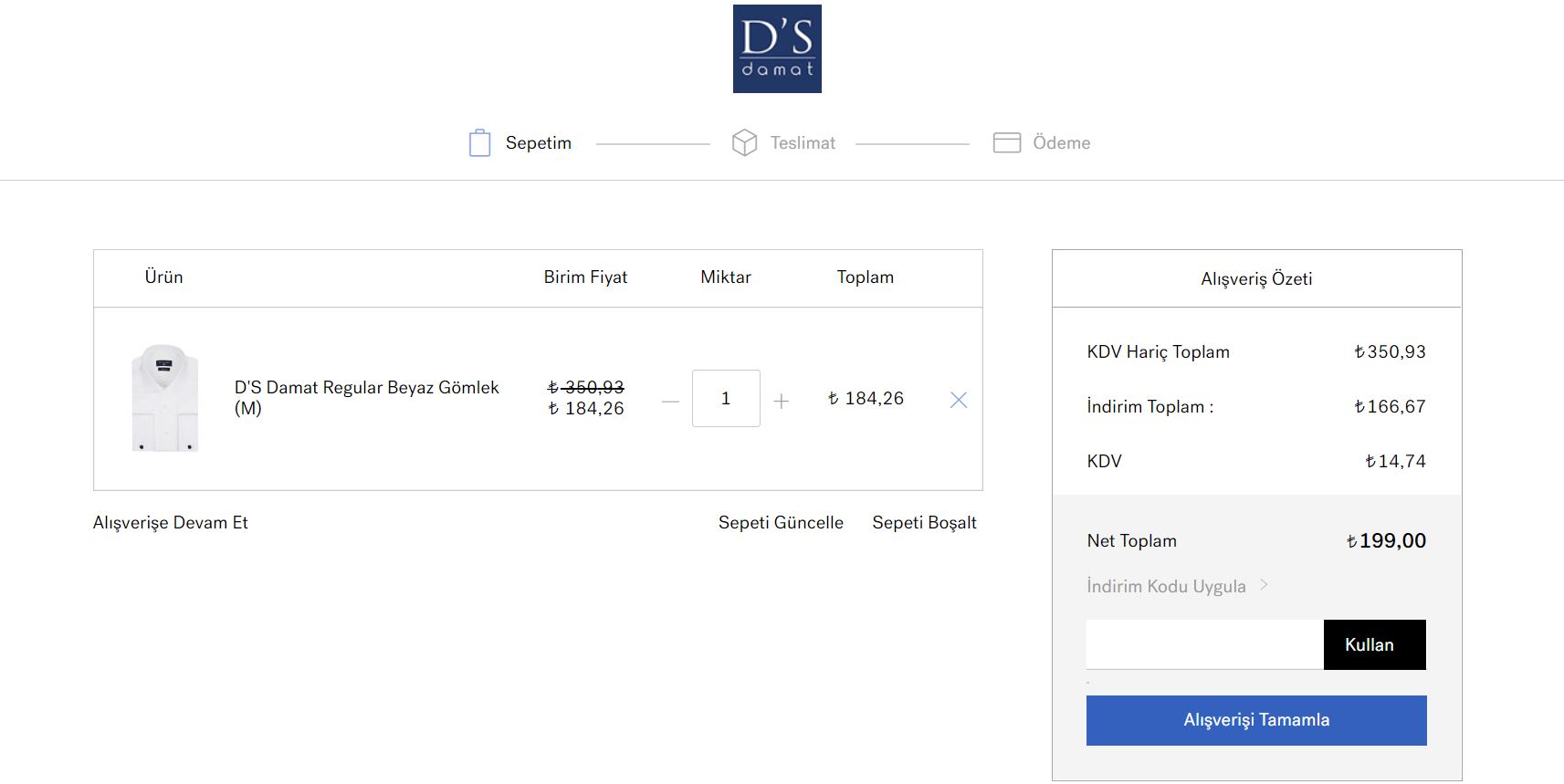Viewport: 1564px width, 784px height.
Task: Decrease shirt quantity with minus icon
Action: coord(670,401)
